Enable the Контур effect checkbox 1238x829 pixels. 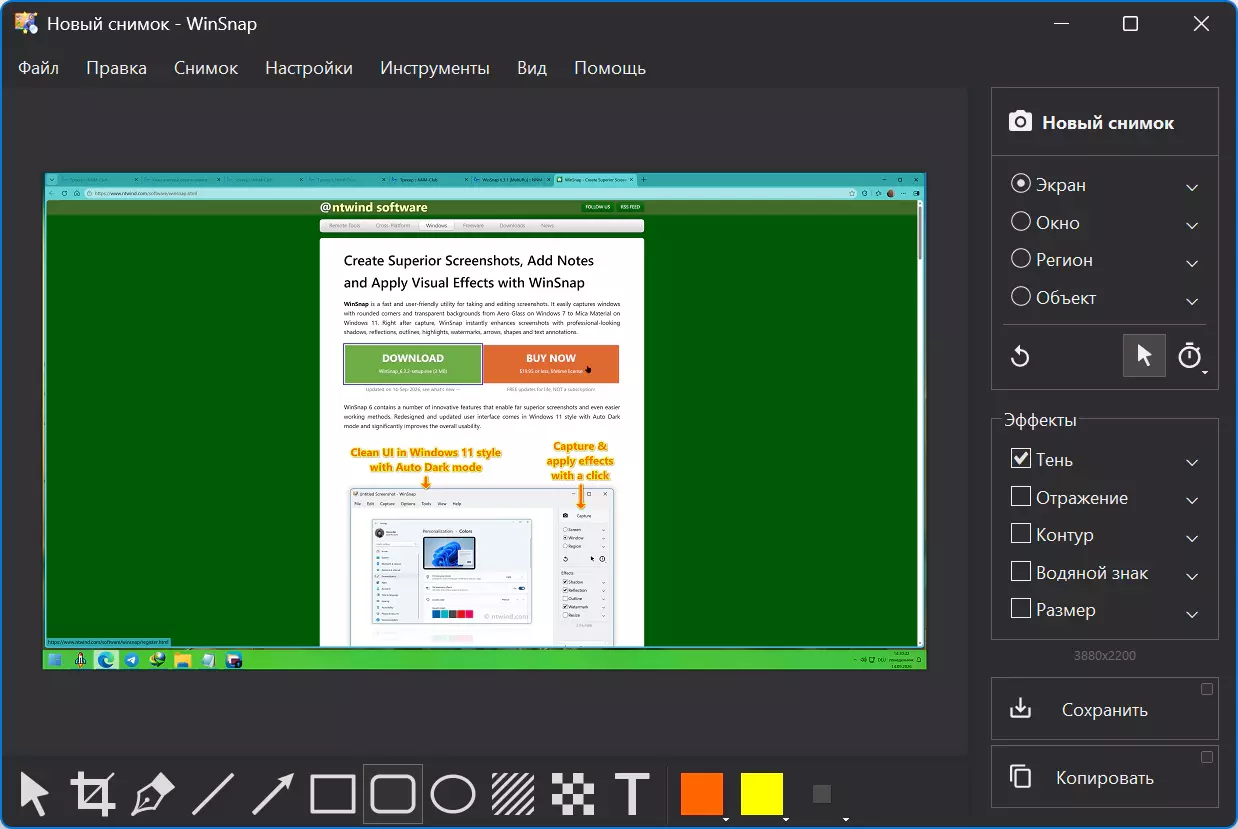(1021, 534)
